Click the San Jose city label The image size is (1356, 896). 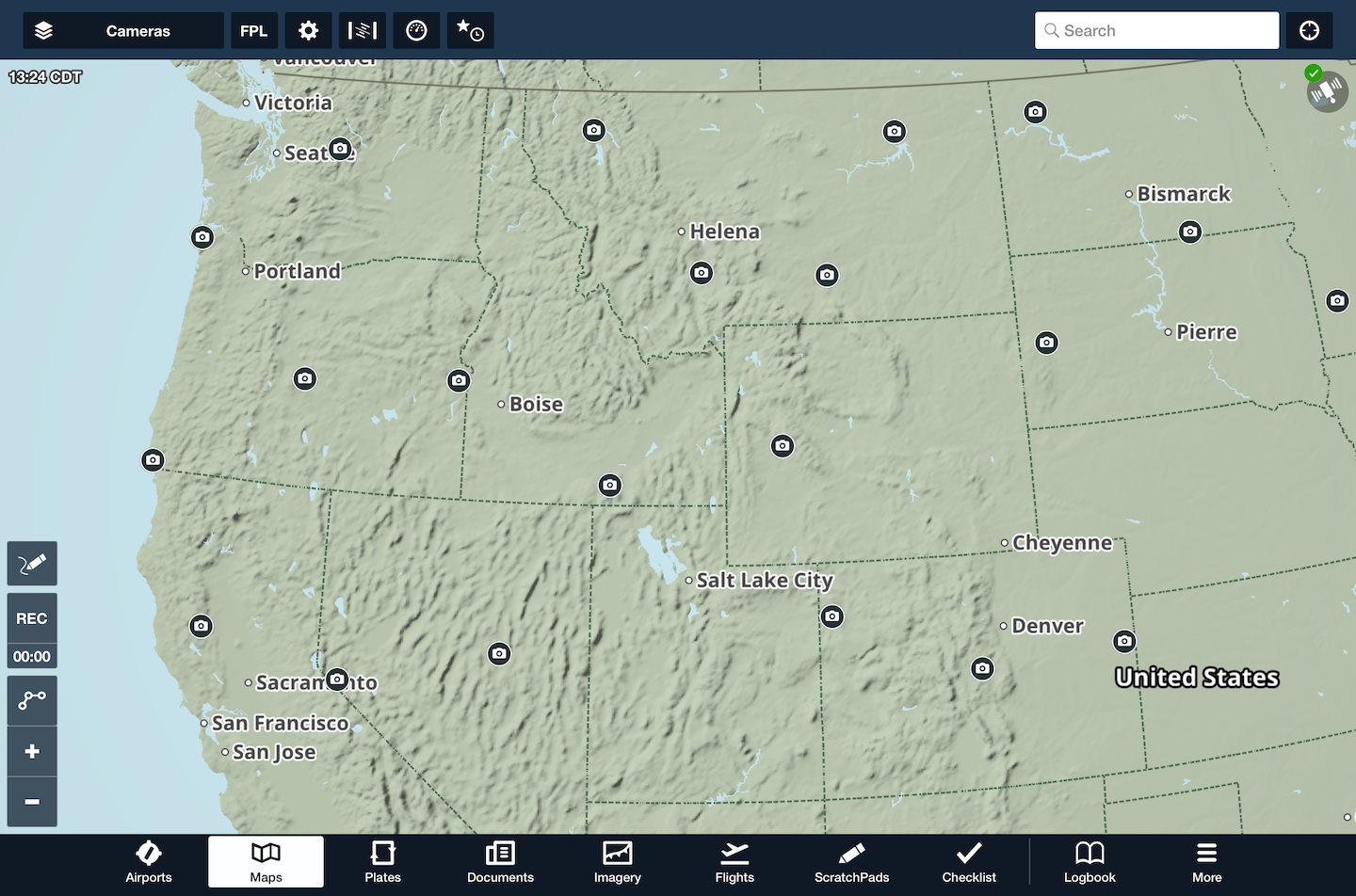274,752
